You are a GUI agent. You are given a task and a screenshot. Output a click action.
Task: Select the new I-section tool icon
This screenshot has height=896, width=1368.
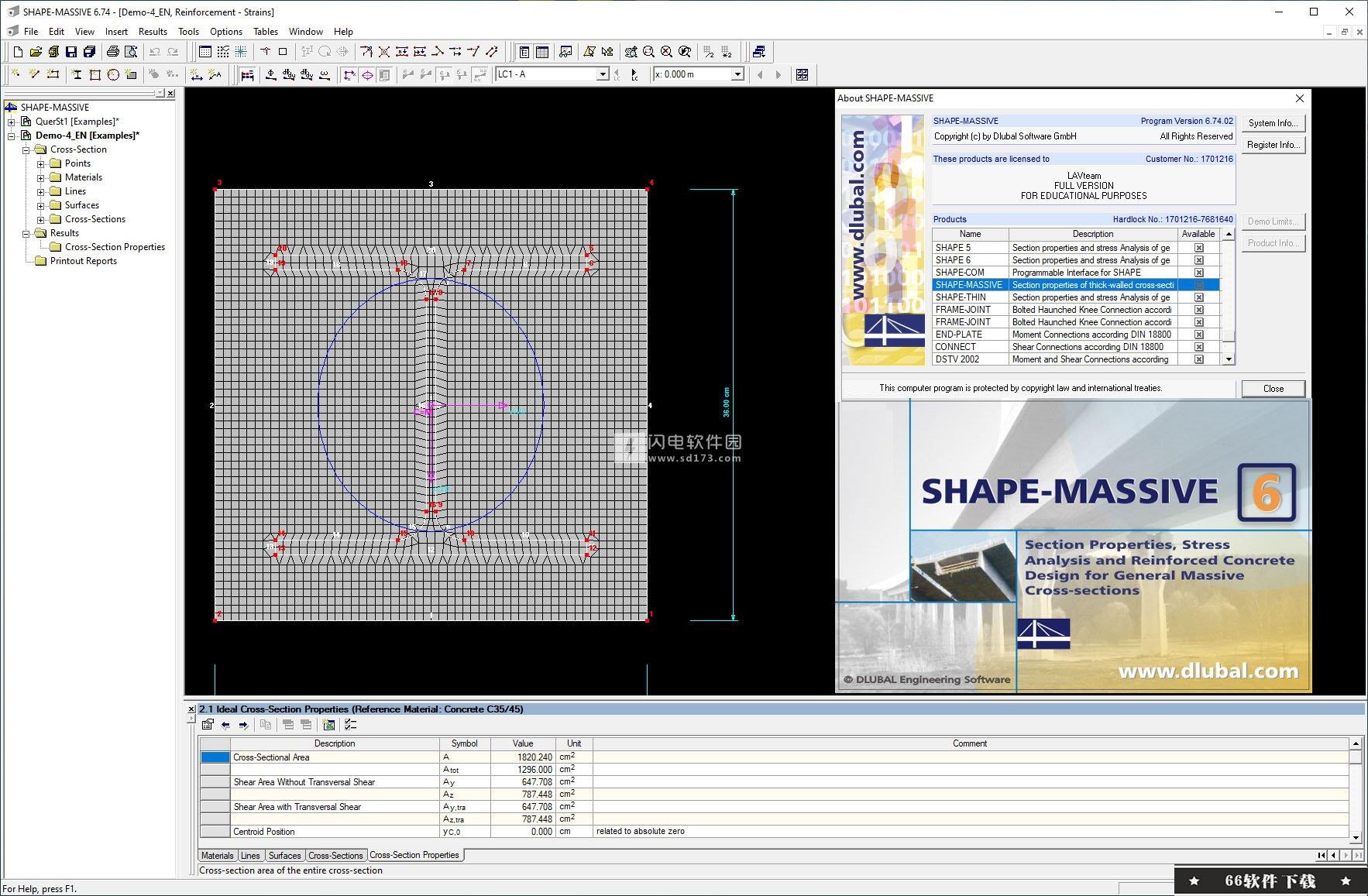pos(77,74)
